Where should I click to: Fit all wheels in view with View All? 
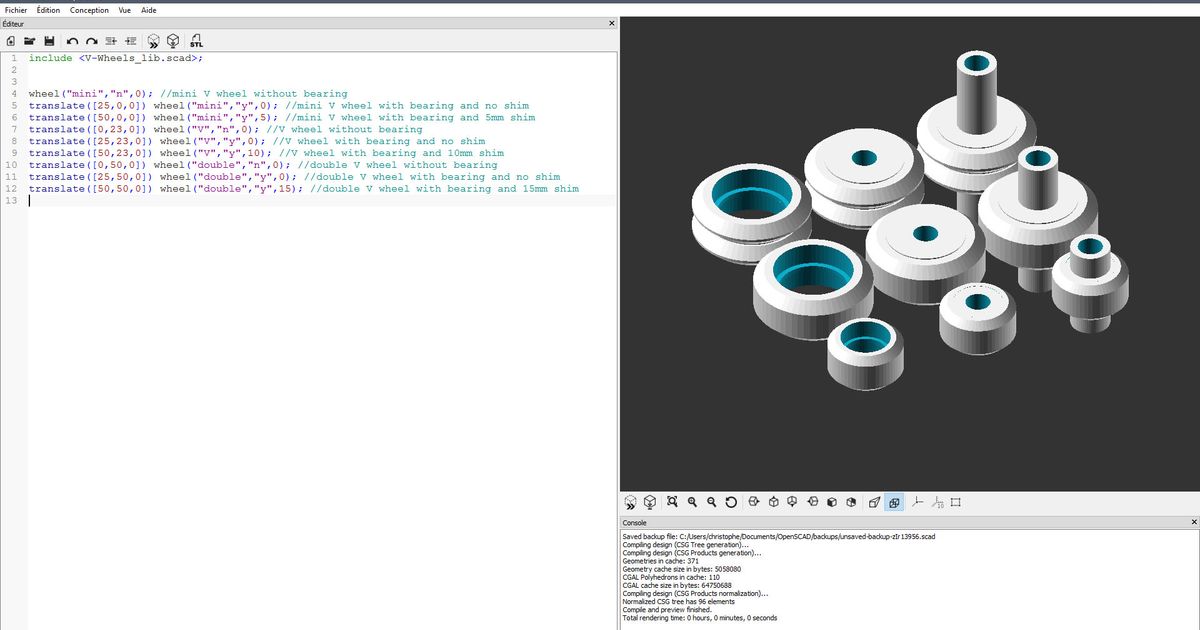(673, 502)
